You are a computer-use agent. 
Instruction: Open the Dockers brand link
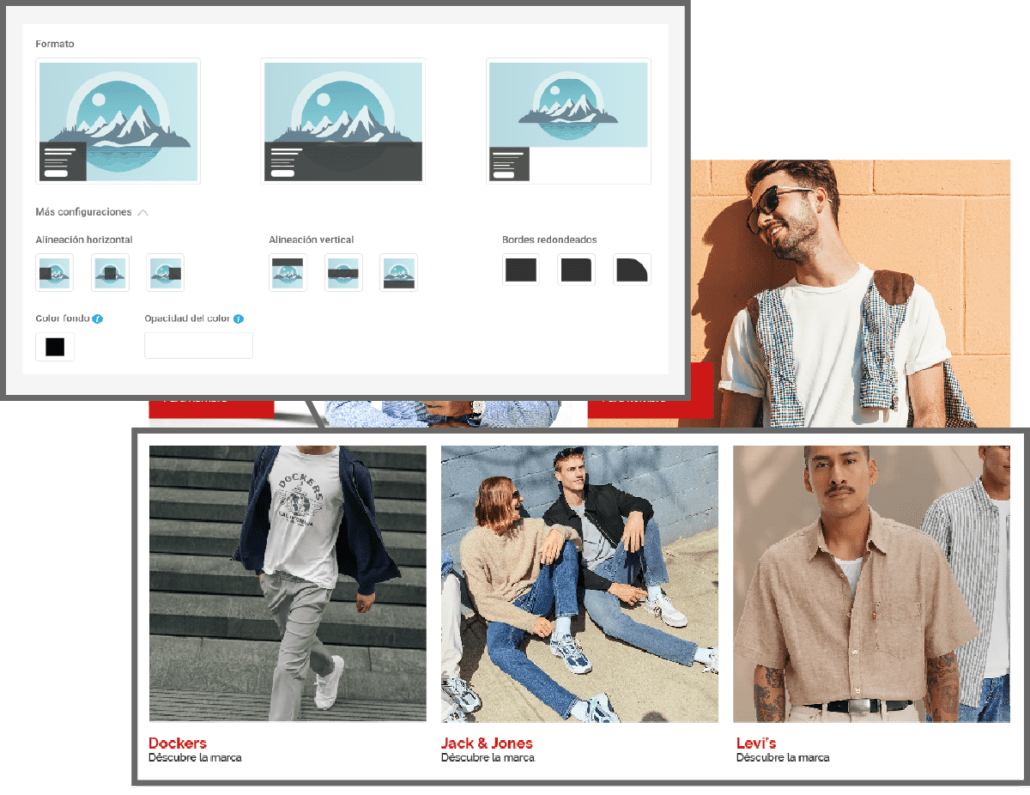point(178,743)
